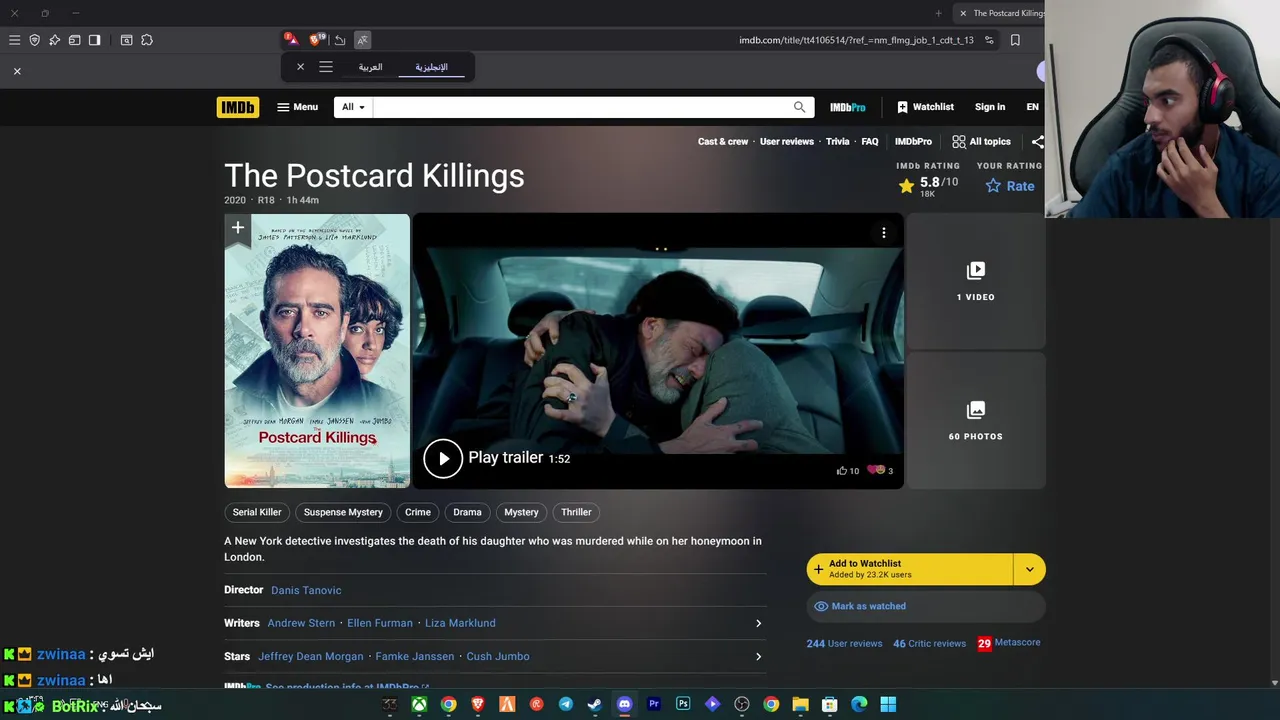Select the Thriller genre chip
Image resolution: width=1280 pixels, height=720 pixels.
click(576, 512)
